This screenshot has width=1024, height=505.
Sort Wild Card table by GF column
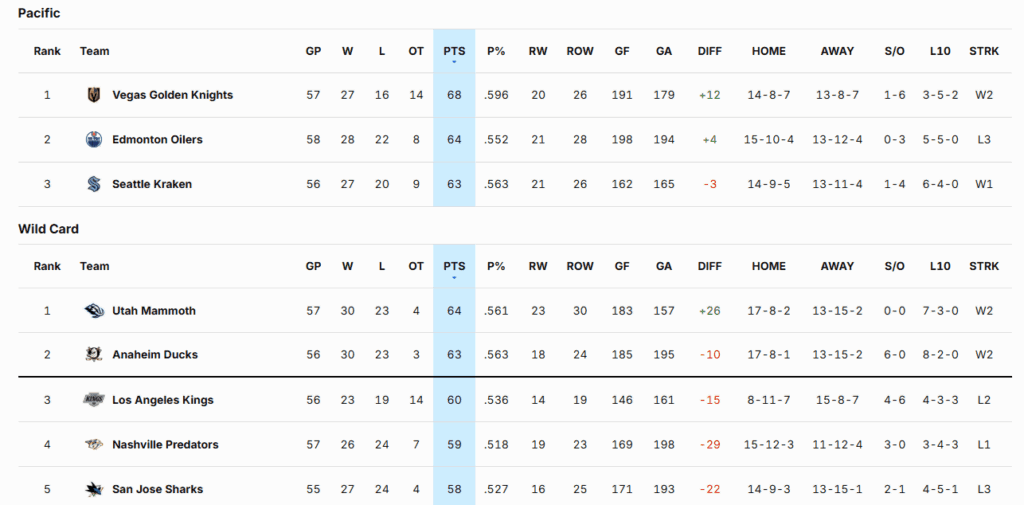coord(622,266)
